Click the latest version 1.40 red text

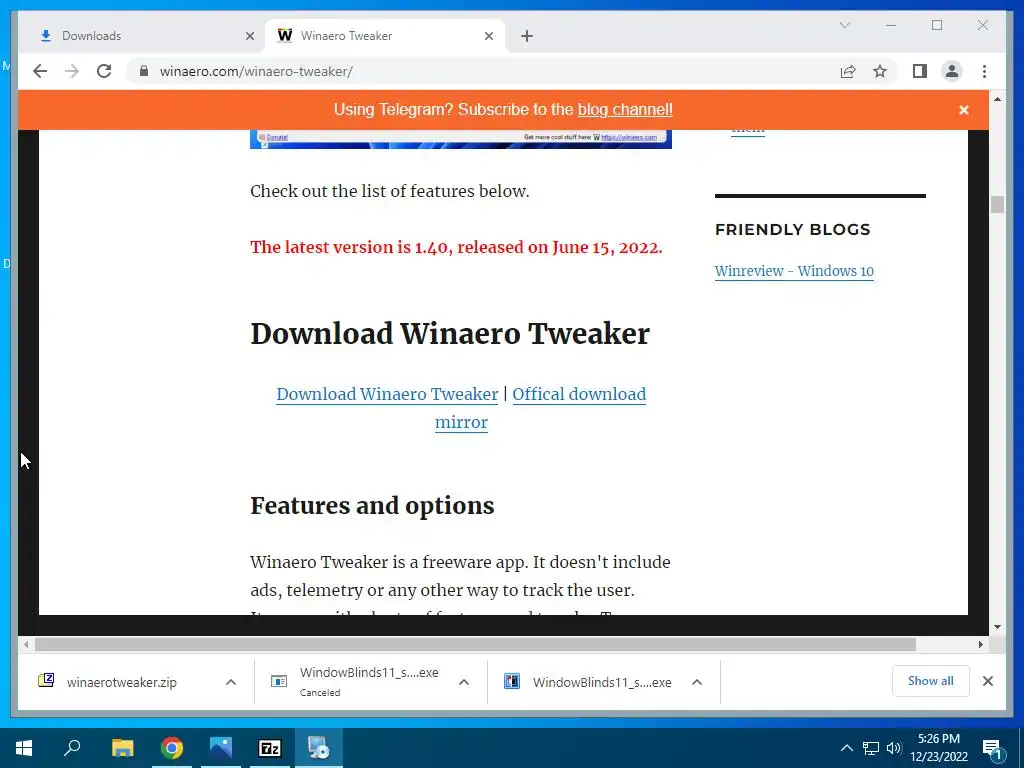456,247
